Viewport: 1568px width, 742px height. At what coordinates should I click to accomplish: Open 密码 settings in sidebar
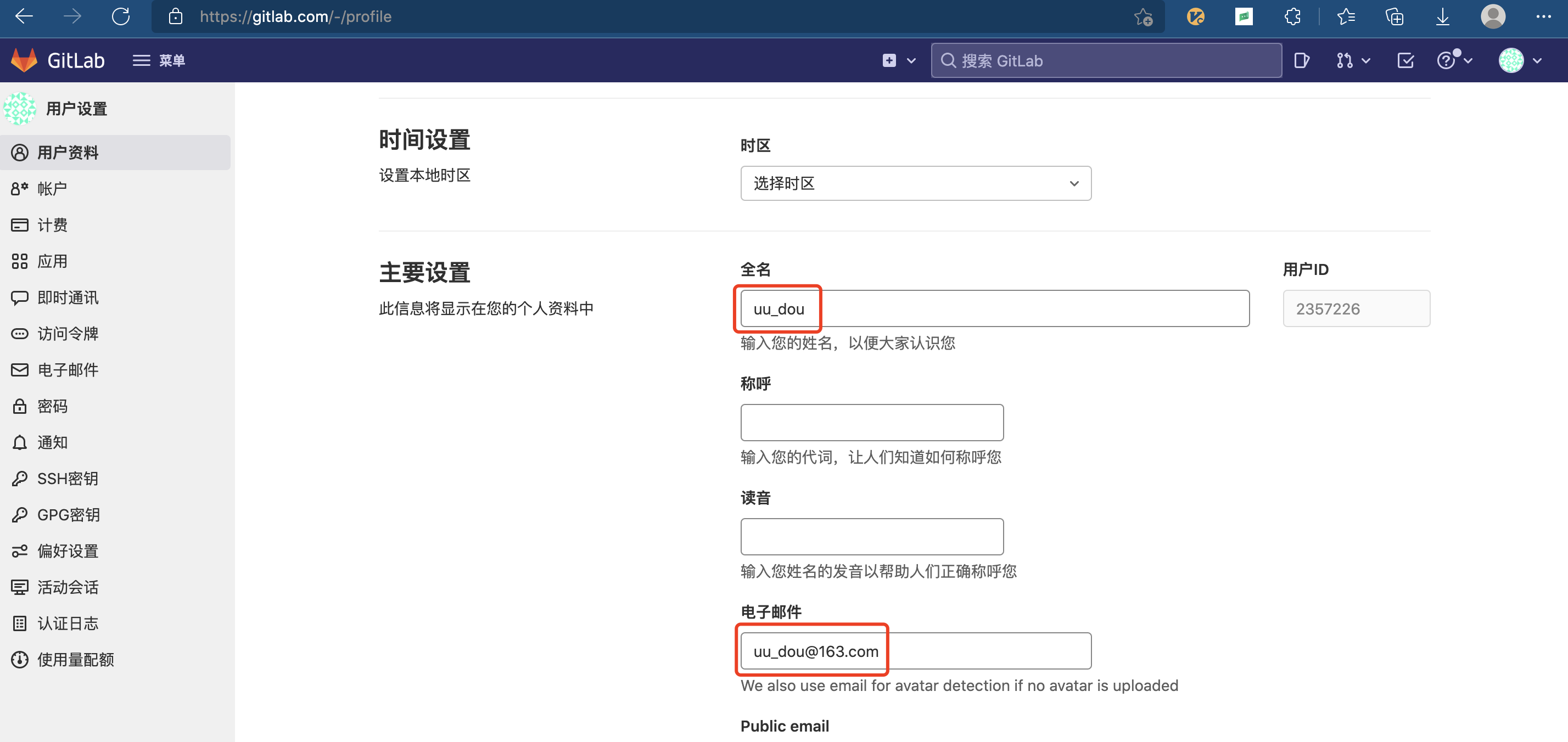(116, 406)
